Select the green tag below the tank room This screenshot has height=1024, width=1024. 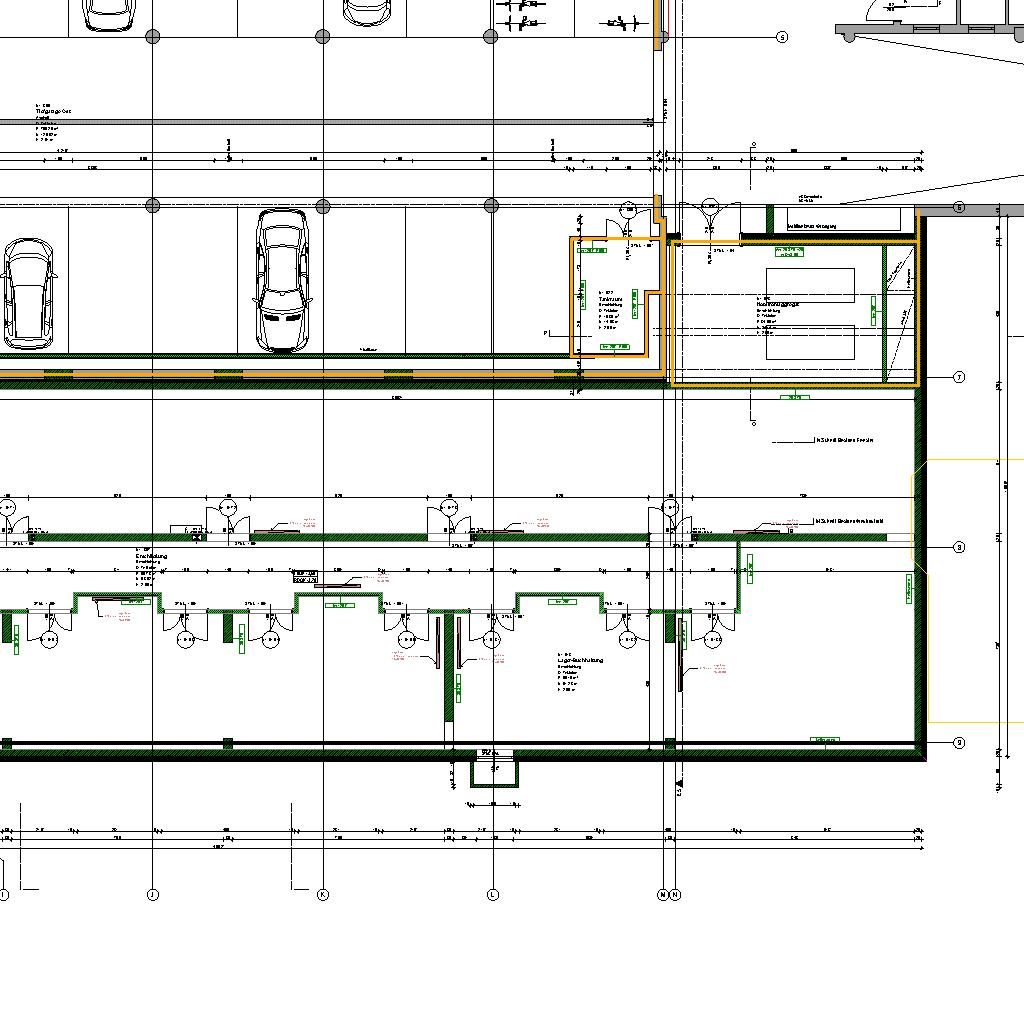click(795, 396)
